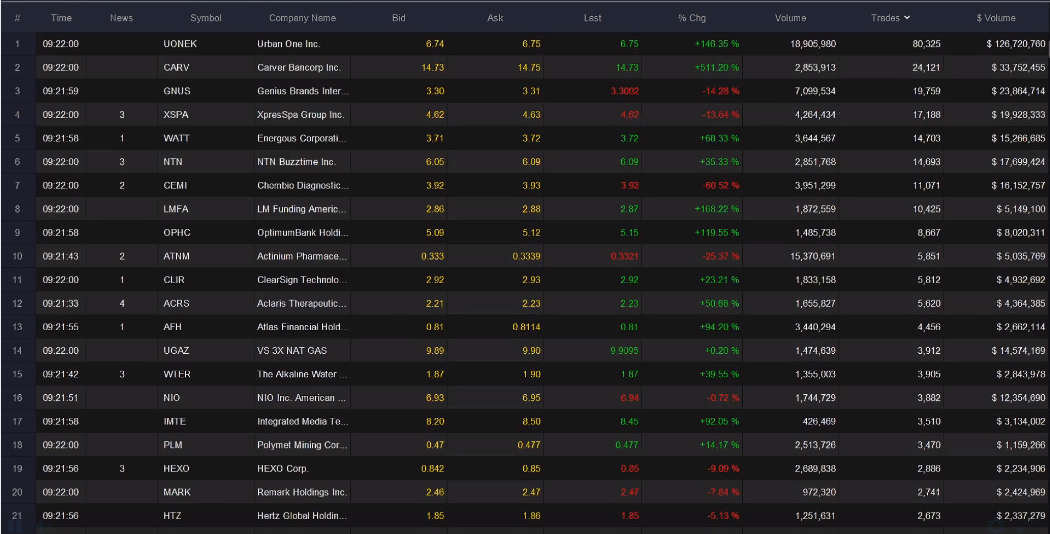1050x534 pixels.
Task: Sort by Company Name header
Action: [302, 18]
